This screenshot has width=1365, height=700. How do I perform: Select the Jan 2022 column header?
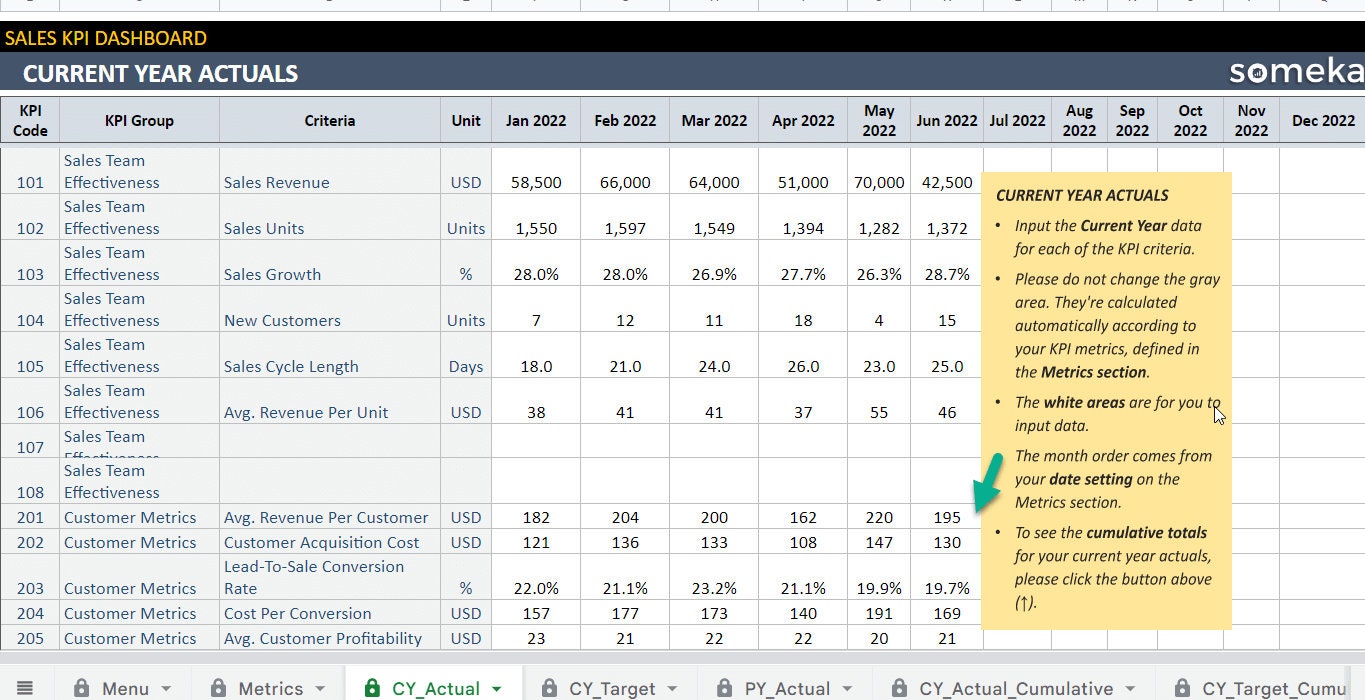(536, 120)
